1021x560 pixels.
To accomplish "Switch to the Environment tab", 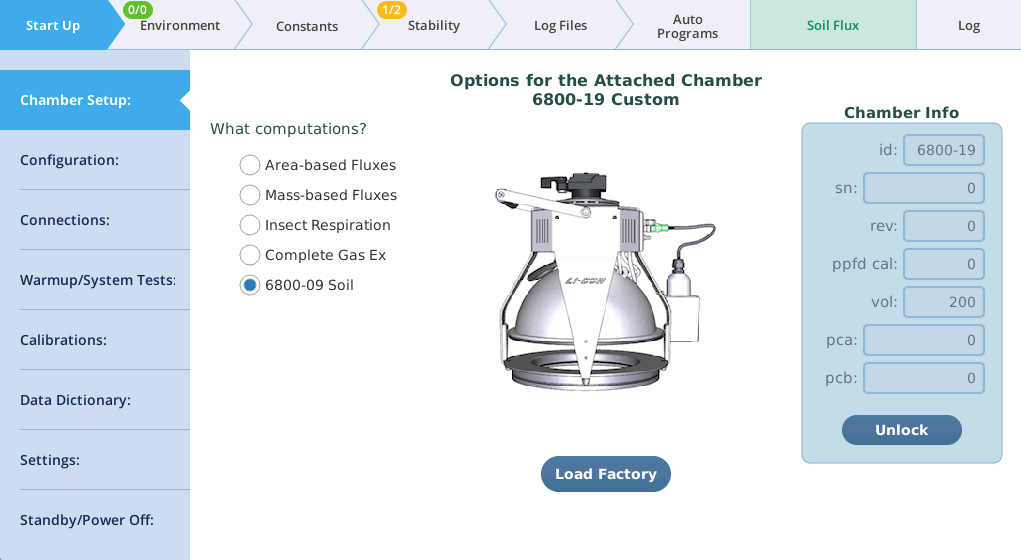I will coord(180,25).
